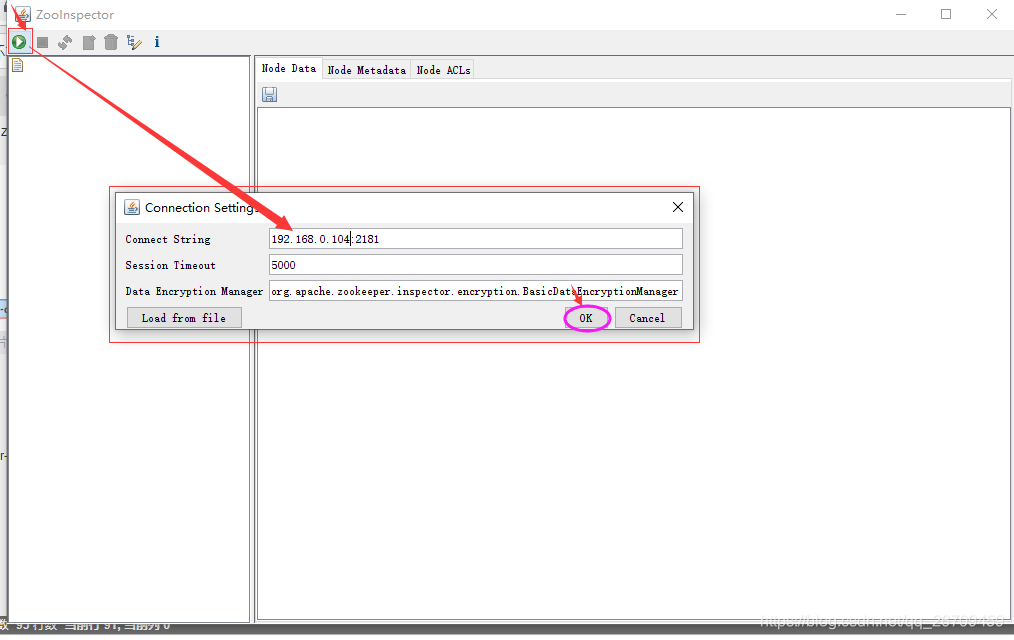Viewport: 1014px width, 640px height.
Task: Click the Data Encryption Manager field
Action: tap(475, 291)
